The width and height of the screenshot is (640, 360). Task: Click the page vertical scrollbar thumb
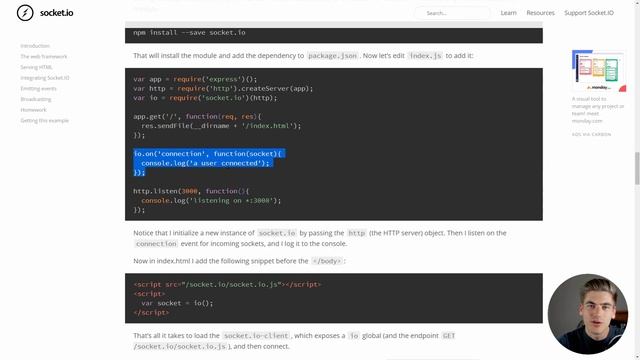pyautogui.click(x=637, y=168)
